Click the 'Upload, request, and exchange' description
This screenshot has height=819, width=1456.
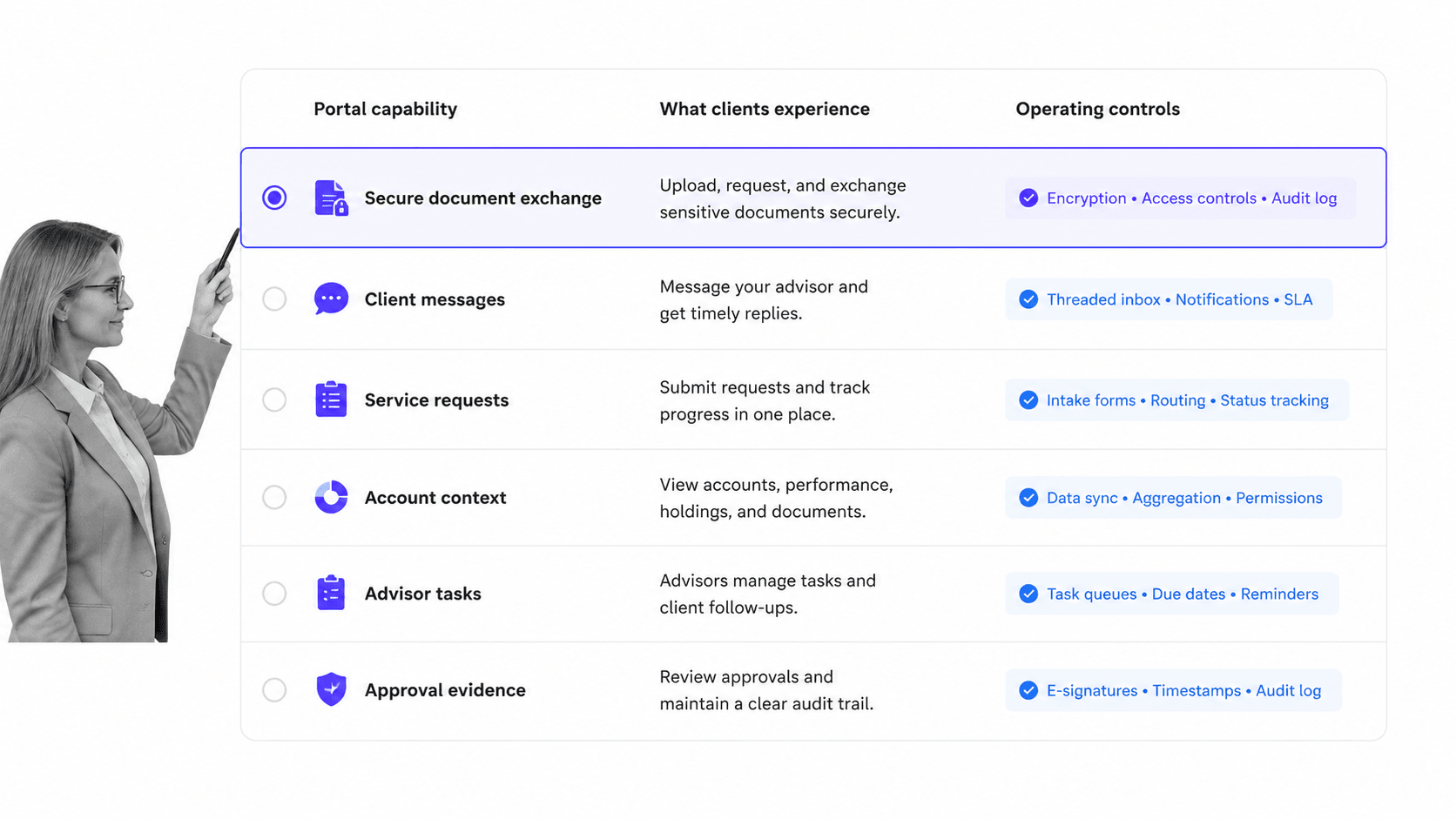[x=783, y=198]
